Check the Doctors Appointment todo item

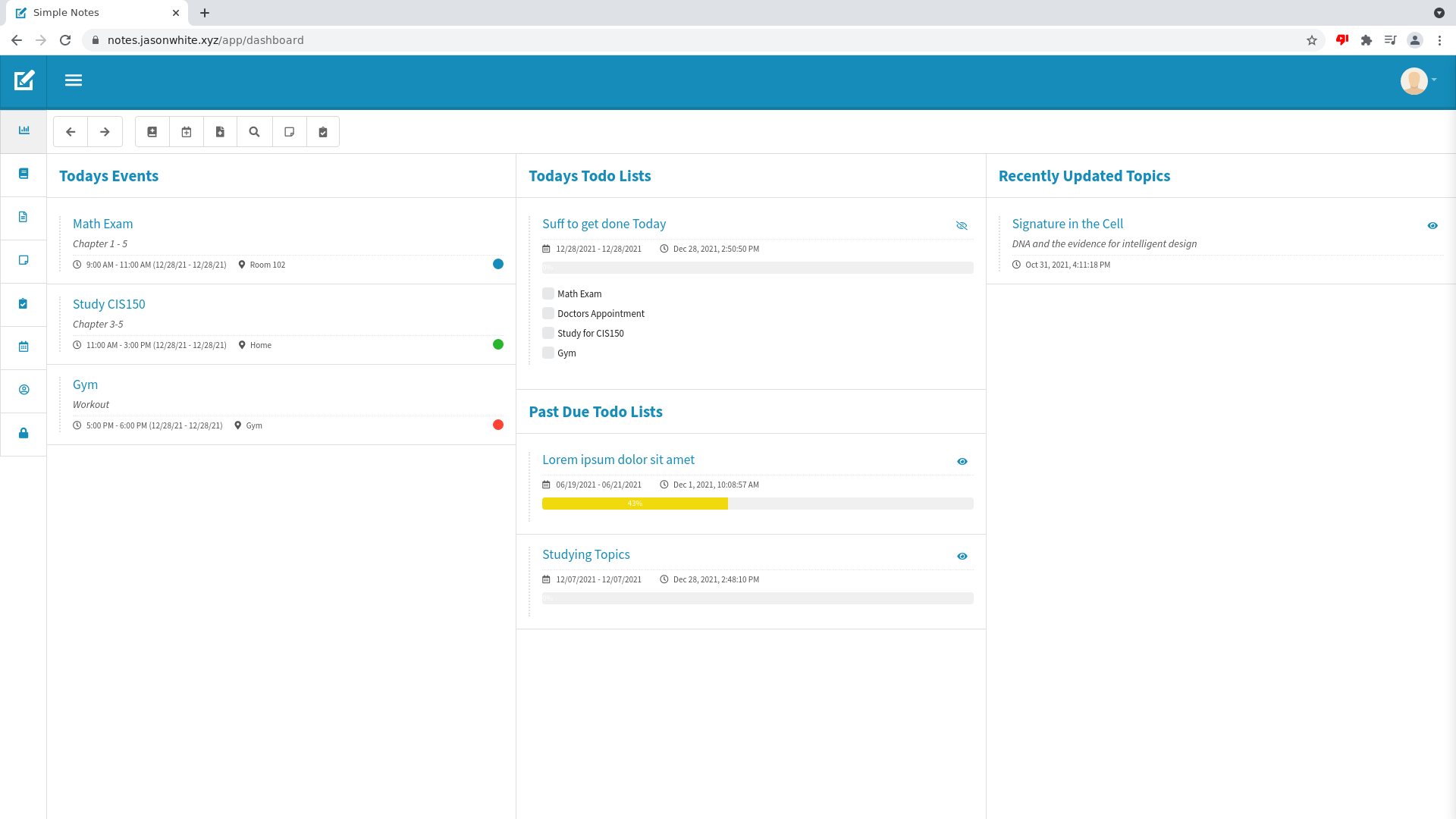click(x=548, y=313)
